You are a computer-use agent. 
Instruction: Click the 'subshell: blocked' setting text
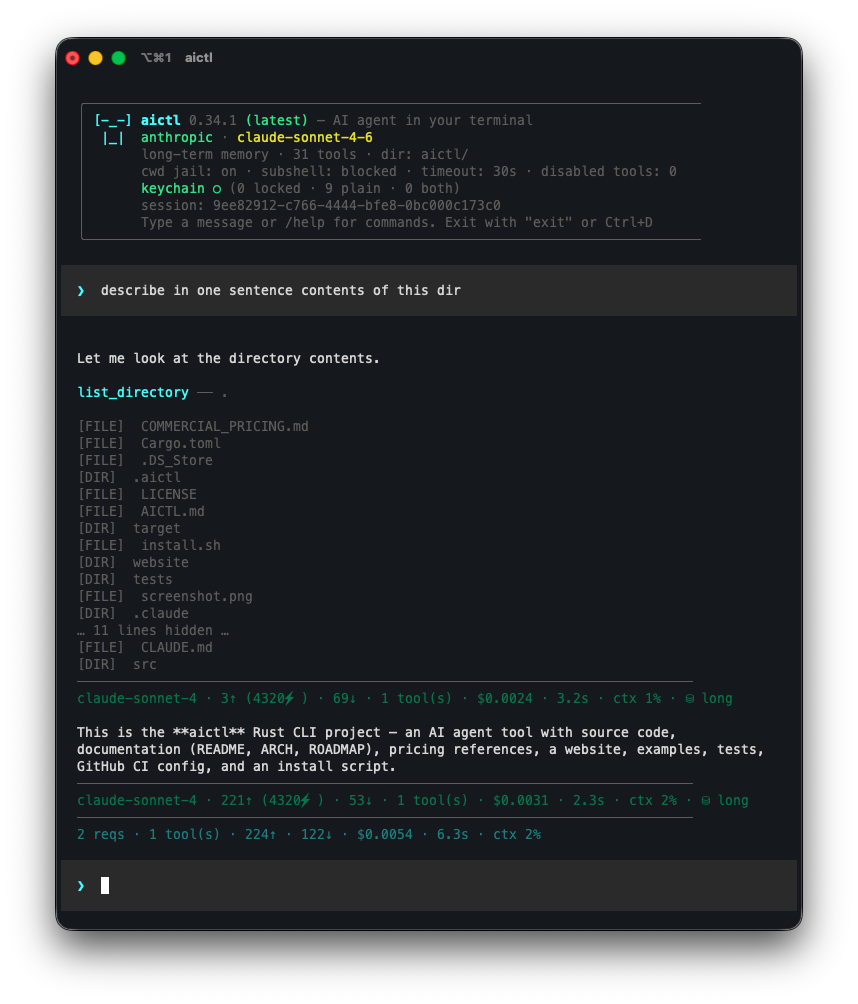pyautogui.click(x=329, y=171)
